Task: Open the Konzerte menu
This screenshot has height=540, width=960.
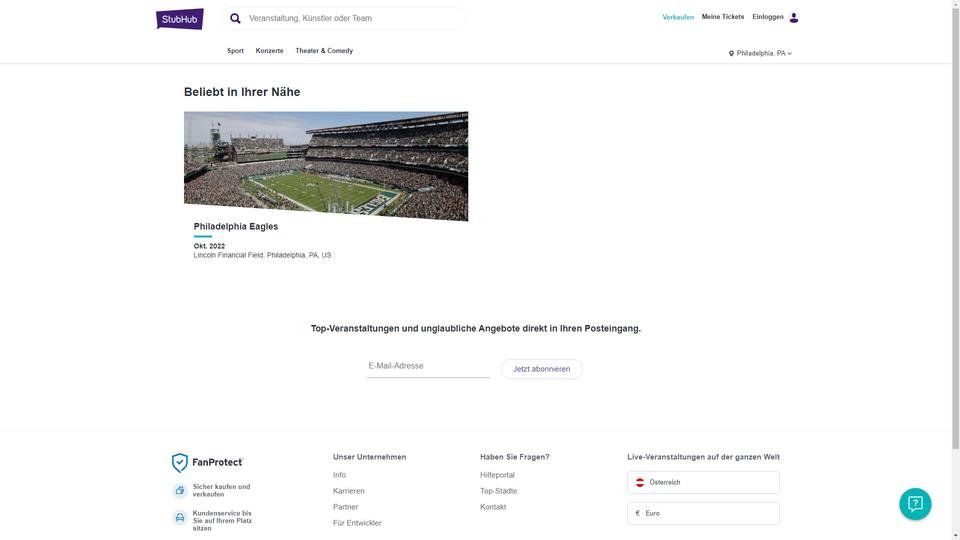Action: 269,51
